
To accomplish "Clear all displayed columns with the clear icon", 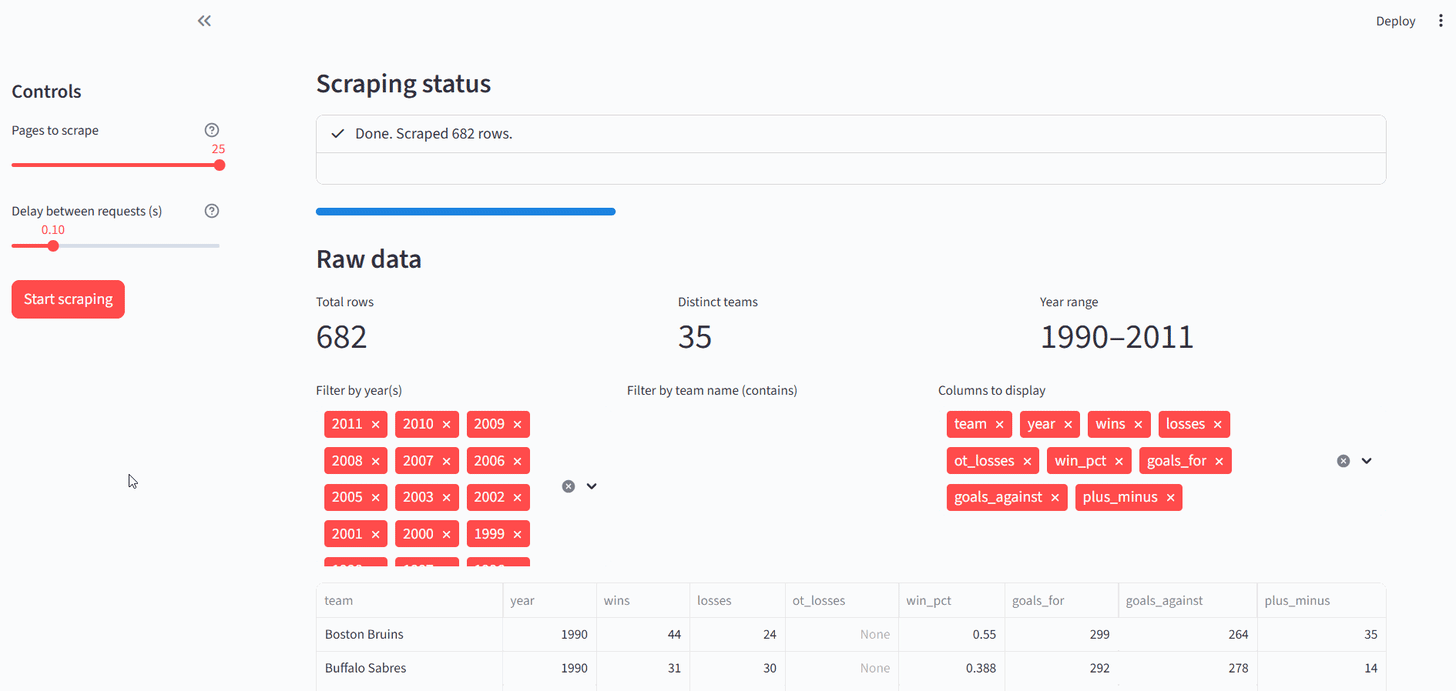I will (x=1342, y=460).
